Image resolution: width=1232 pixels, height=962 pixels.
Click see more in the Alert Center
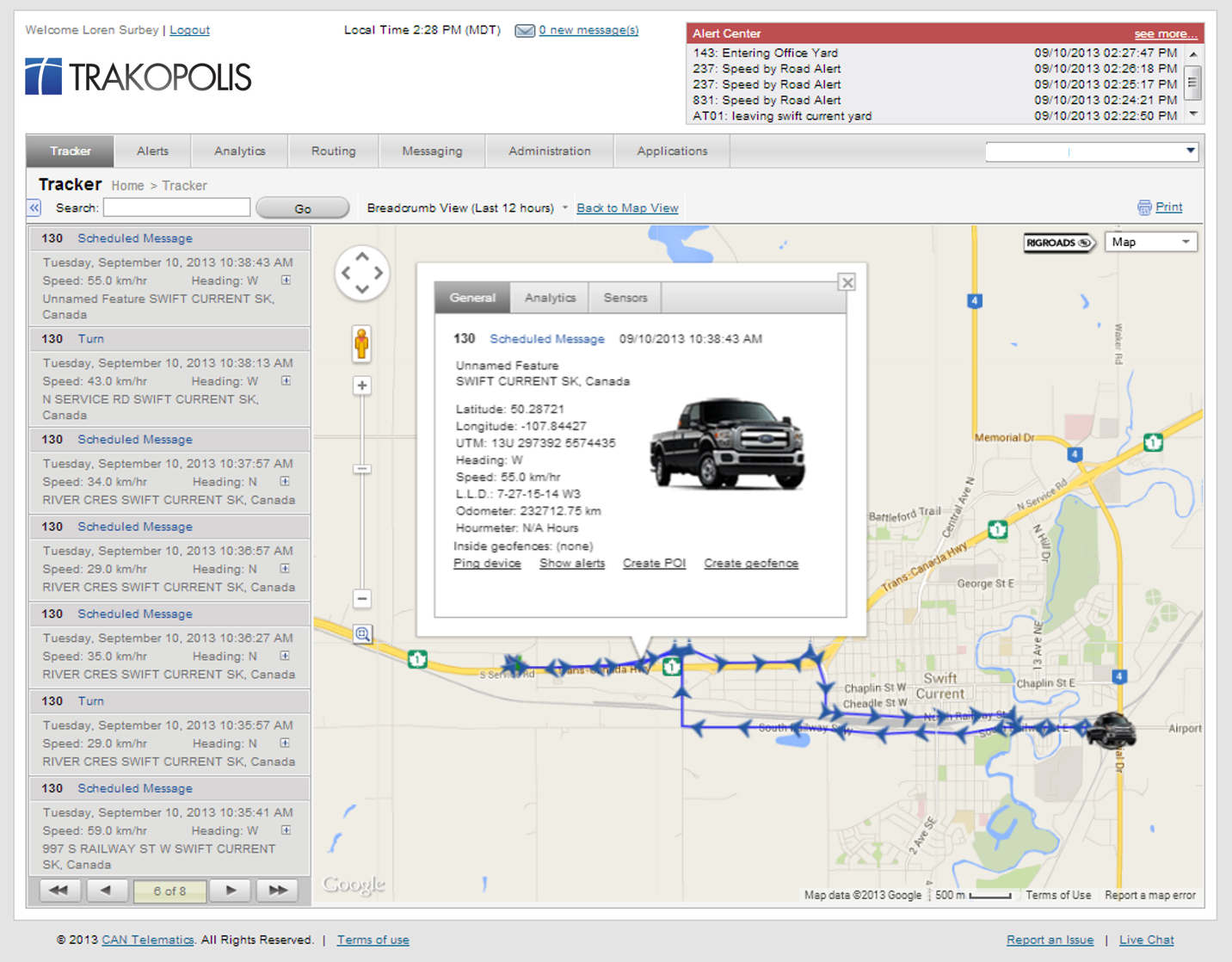[1165, 34]
